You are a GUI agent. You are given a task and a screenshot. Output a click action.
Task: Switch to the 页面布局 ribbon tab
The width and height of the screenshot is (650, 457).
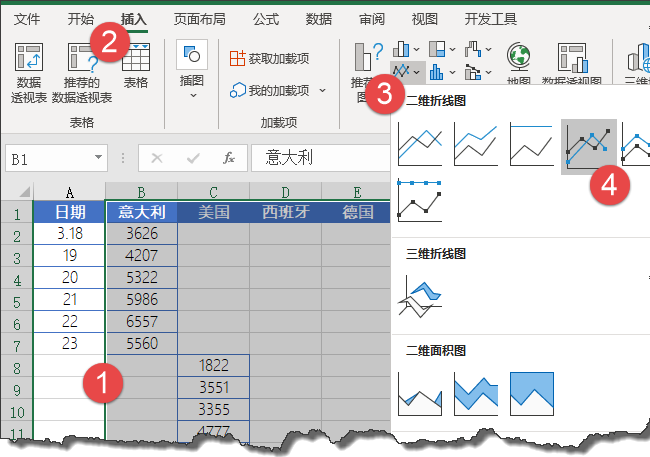point(199,19)
